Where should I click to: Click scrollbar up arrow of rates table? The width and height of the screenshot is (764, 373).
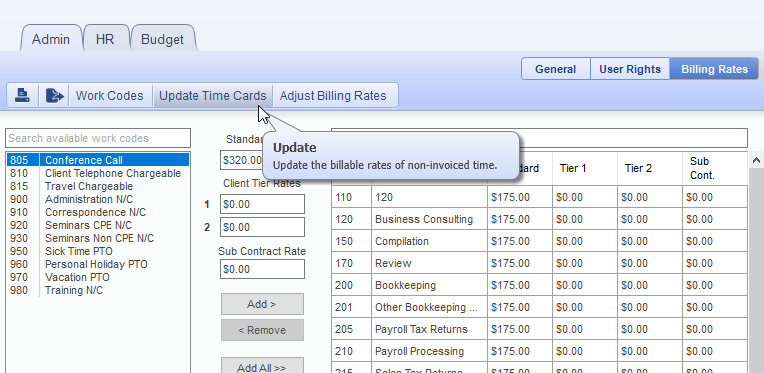[x=756, y=160]
